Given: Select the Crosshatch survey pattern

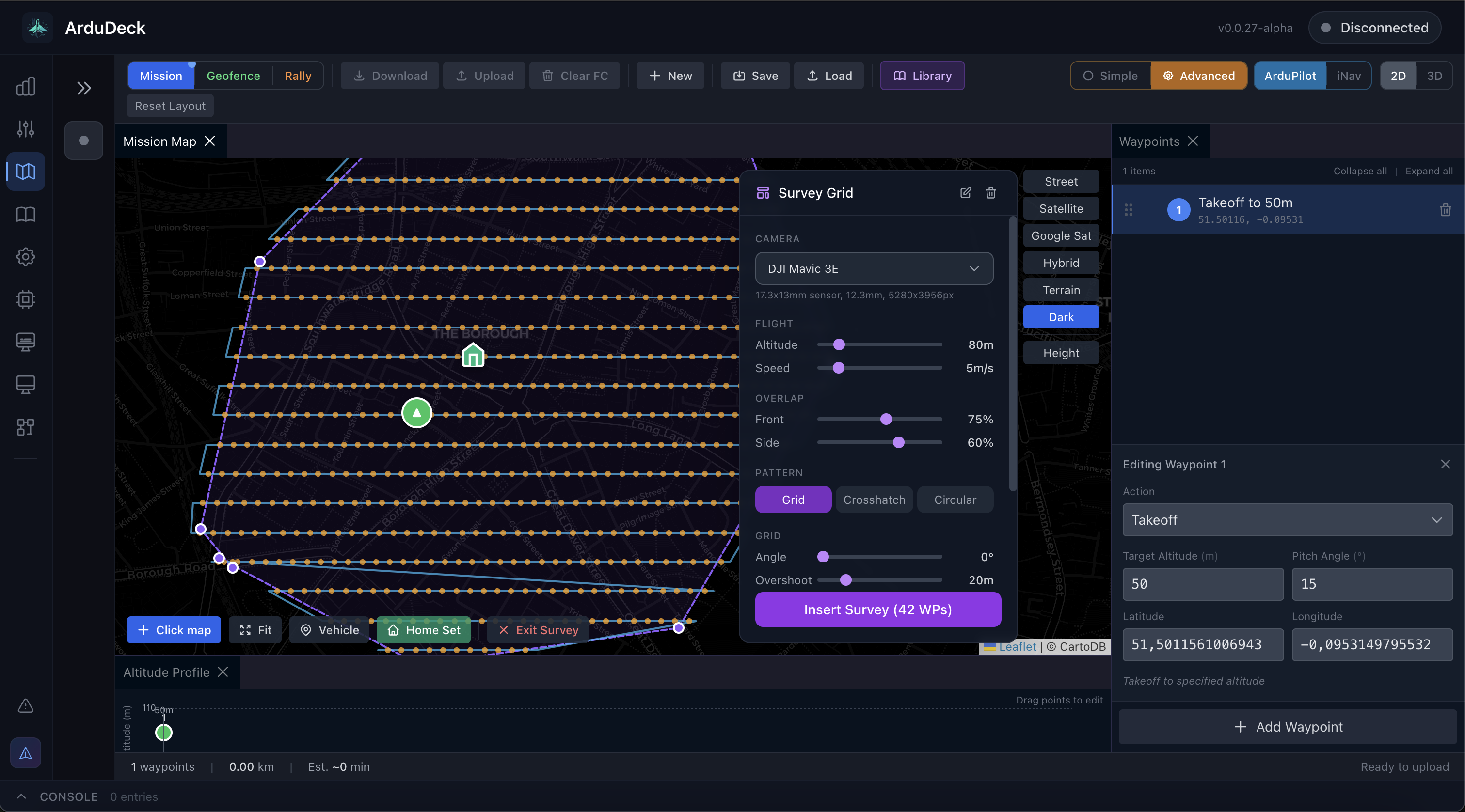Looking at the screenshot, I should [874, 500].
